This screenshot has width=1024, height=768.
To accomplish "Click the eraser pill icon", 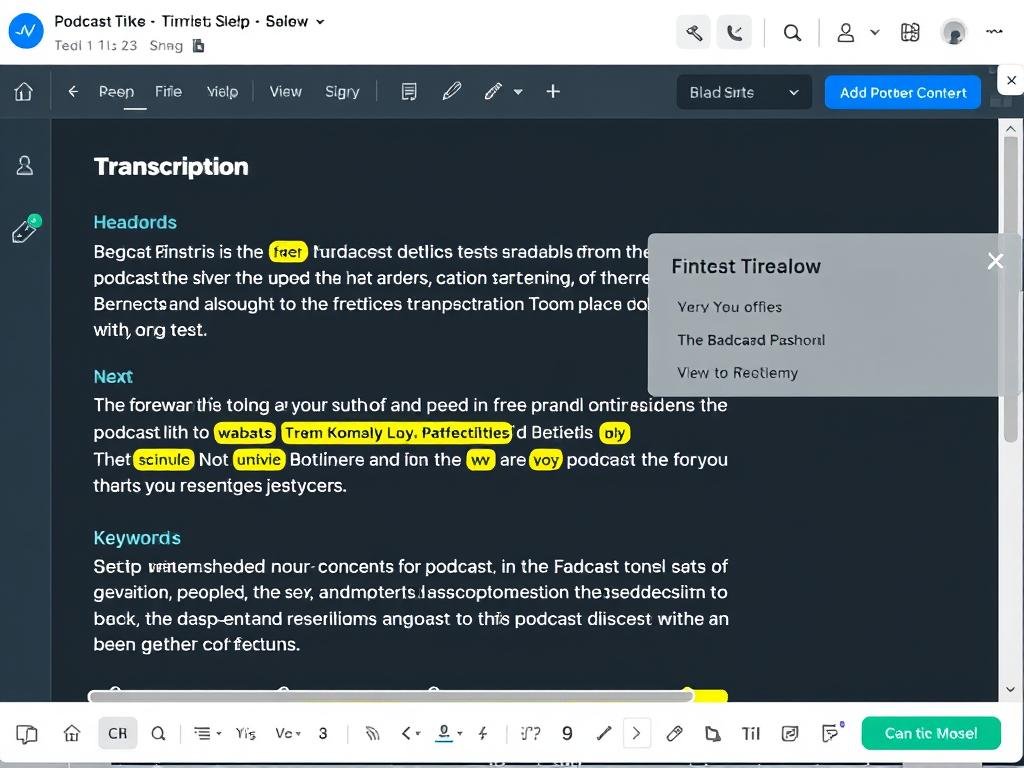I will click(675, 733).
